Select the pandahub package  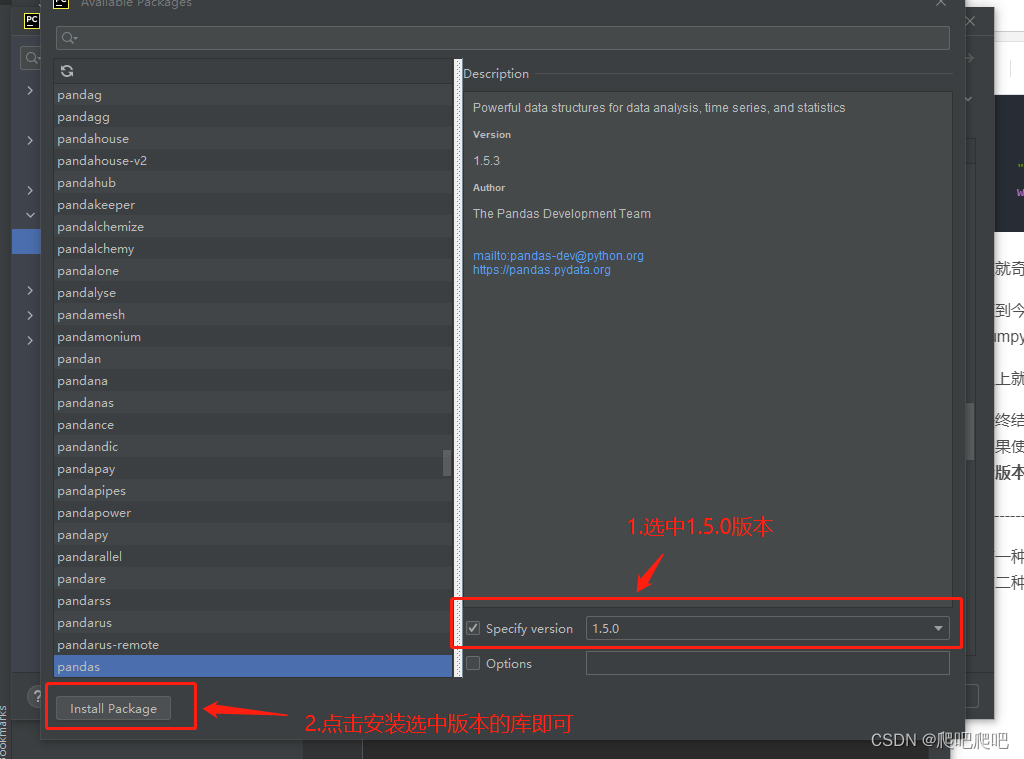coord(253,183)
